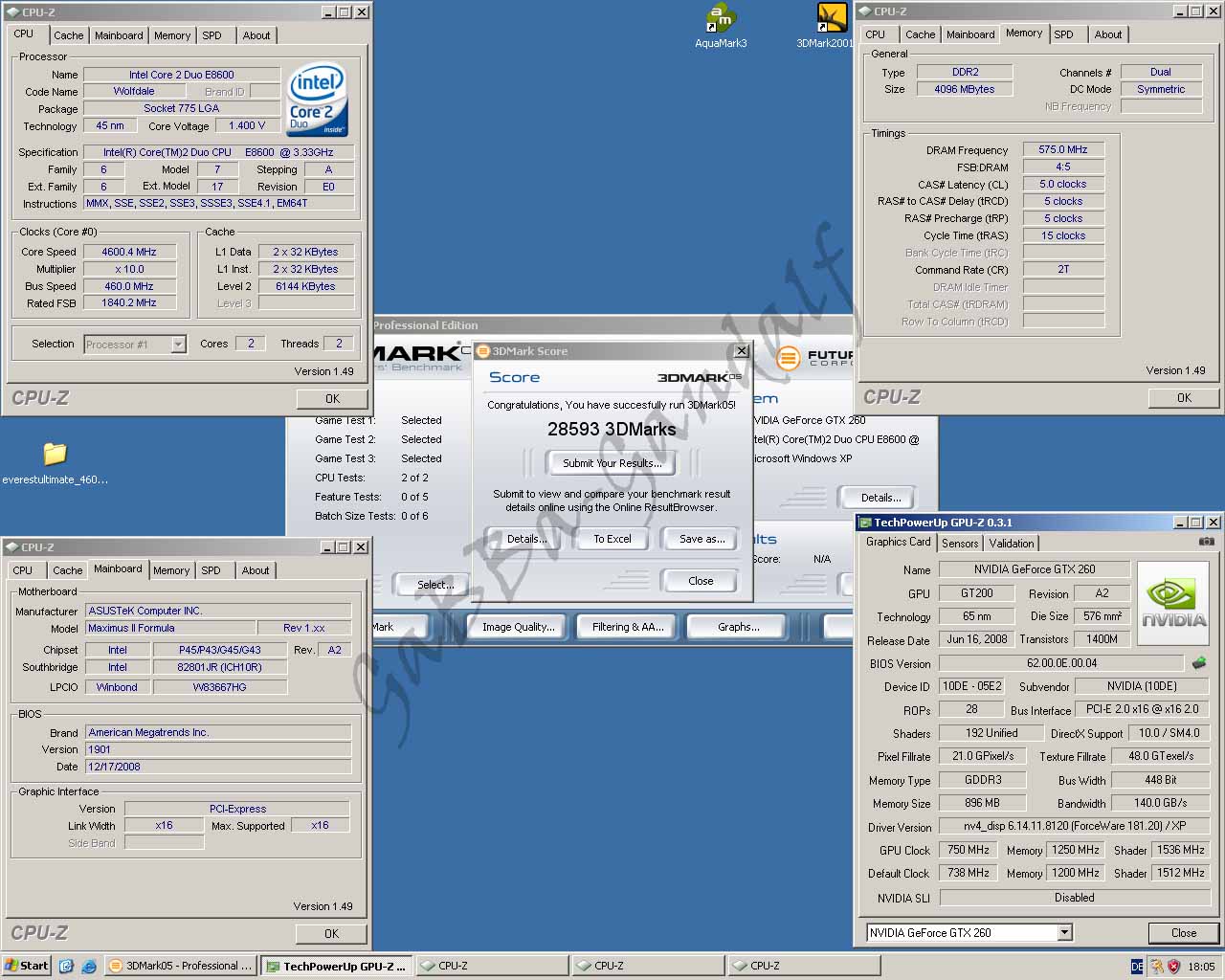Switch to 3DMark05 Professional taskbar button
The image size is (1225, 980).
181,966
